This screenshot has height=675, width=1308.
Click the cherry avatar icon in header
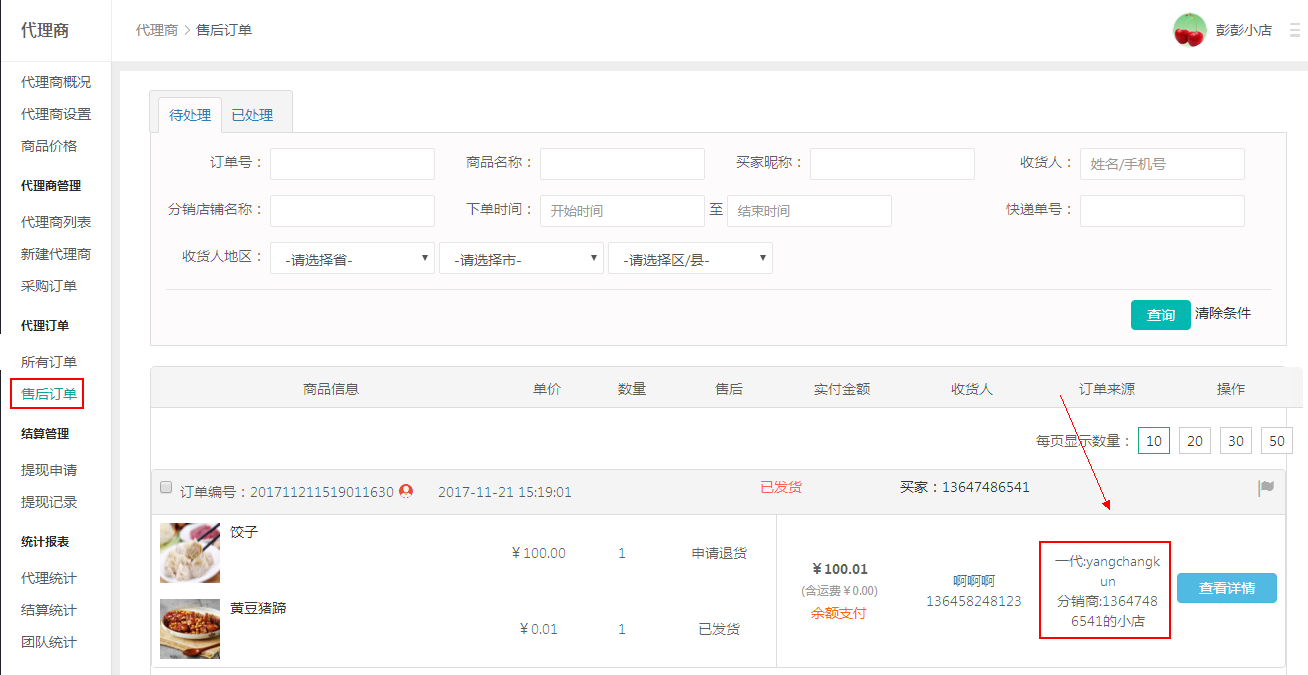[x=1189, y=30]
